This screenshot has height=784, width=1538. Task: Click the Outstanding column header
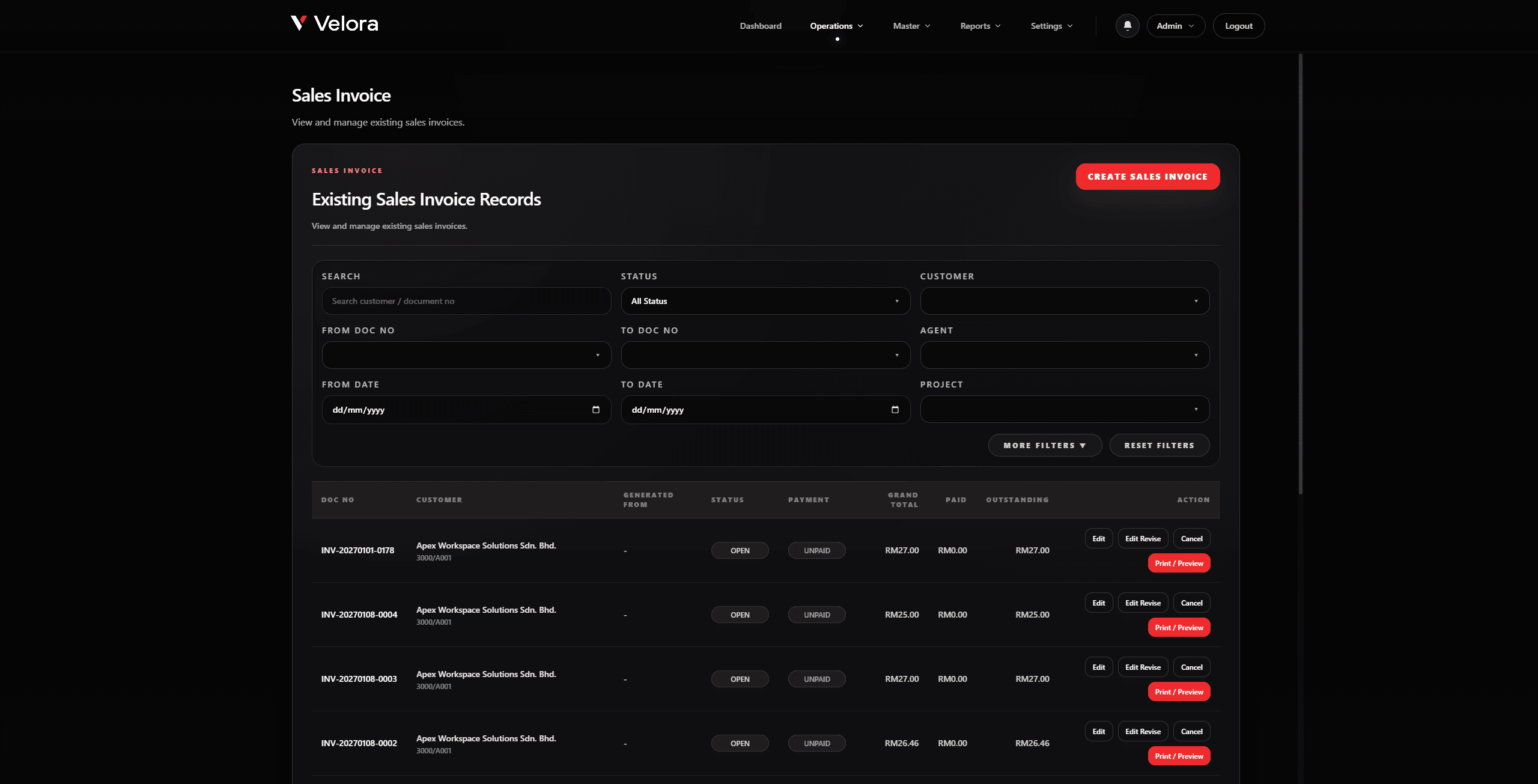tap(1017, 500)
